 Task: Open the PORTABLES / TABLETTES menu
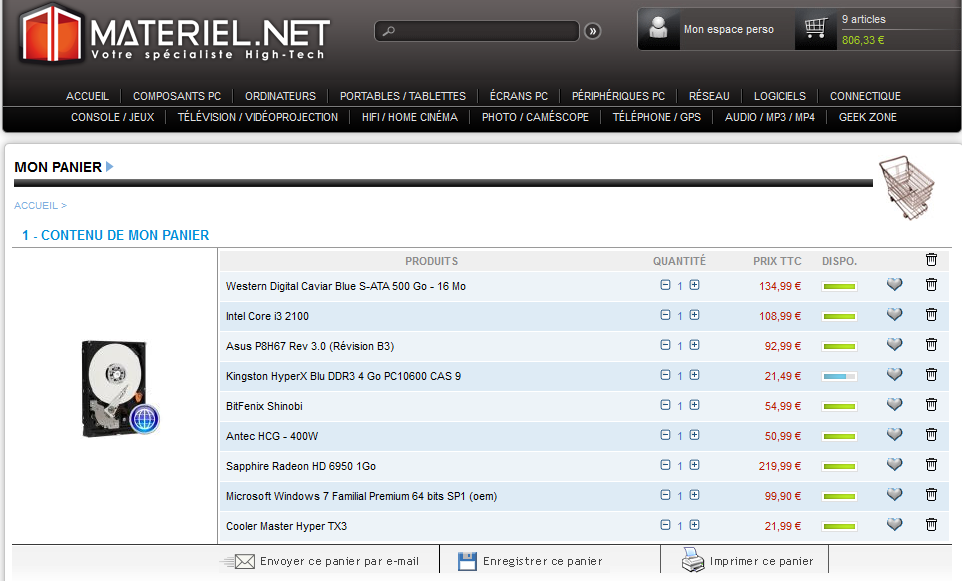pyautogui.click(x=402, y=96)
